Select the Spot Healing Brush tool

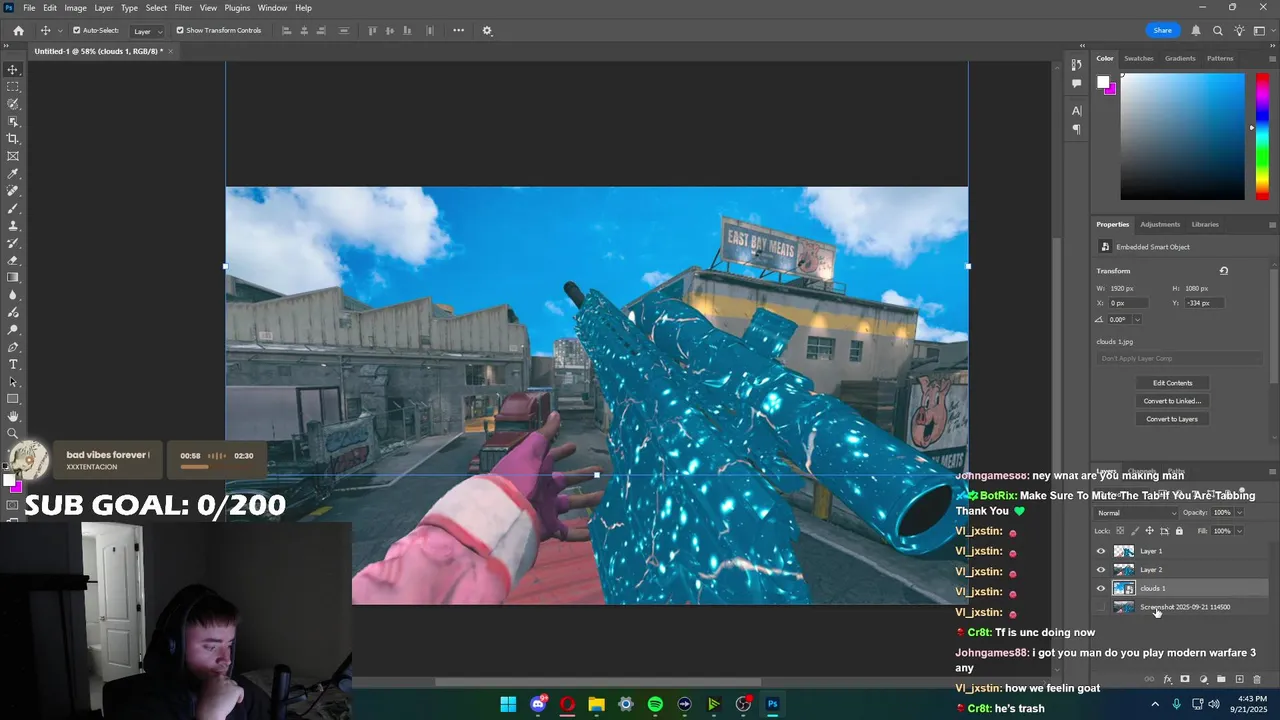tap(13, 191)
